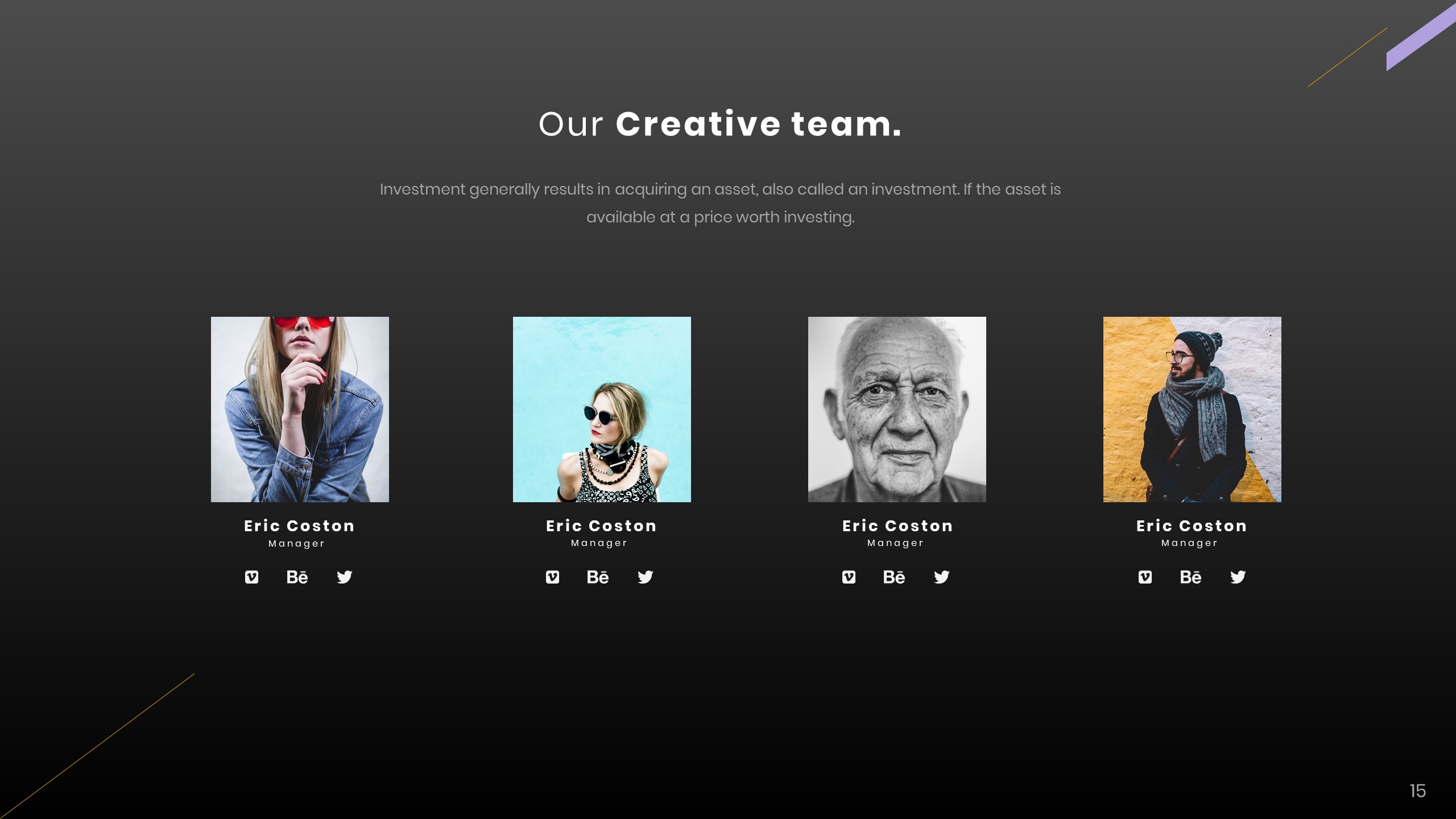Click slide number 15 in corner
The height and width of the screenshot is (819, 1456).
(1417, 791)
